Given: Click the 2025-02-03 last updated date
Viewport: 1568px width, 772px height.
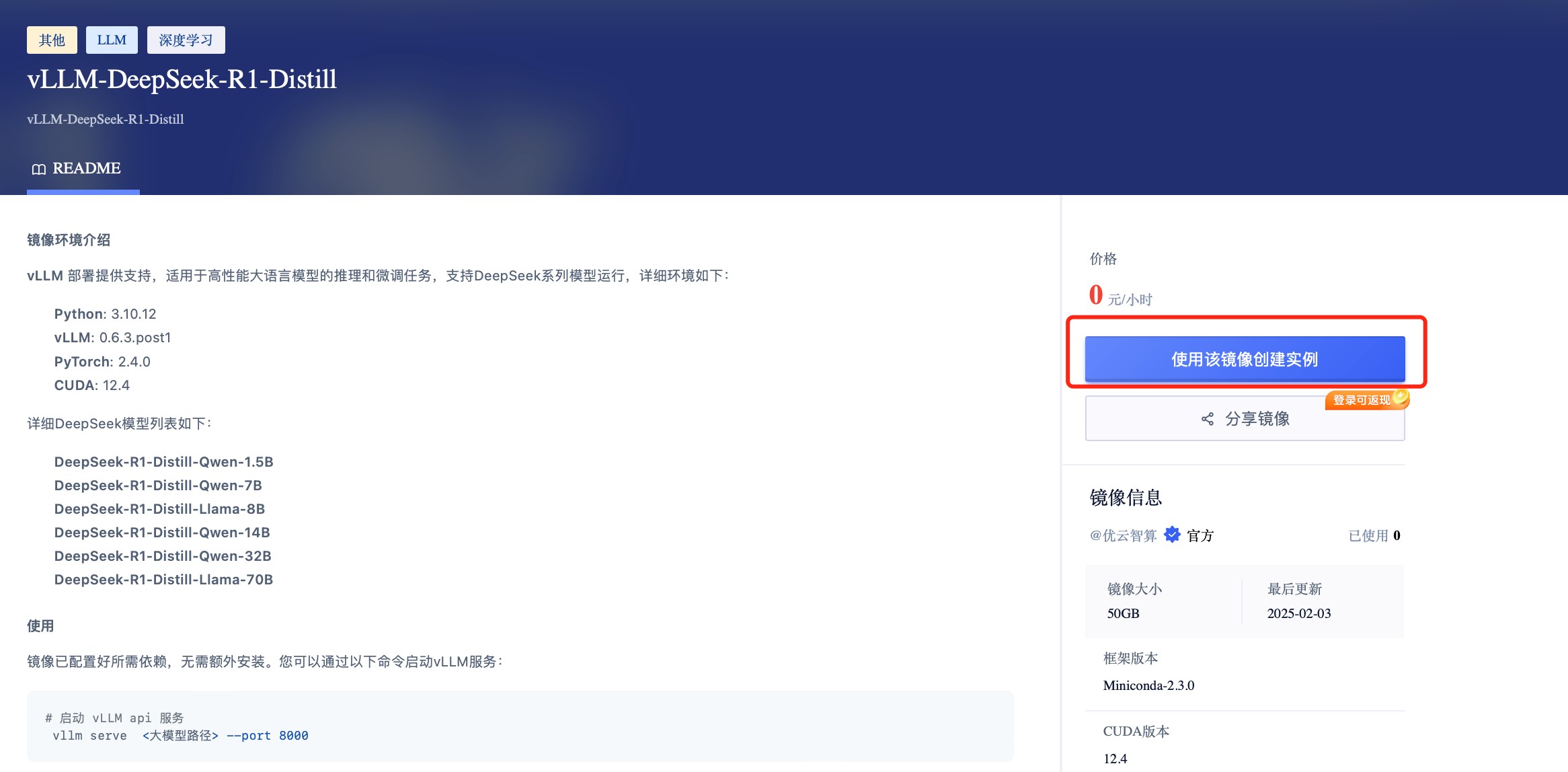Looking at the screenshot, I should [1298, 613].
